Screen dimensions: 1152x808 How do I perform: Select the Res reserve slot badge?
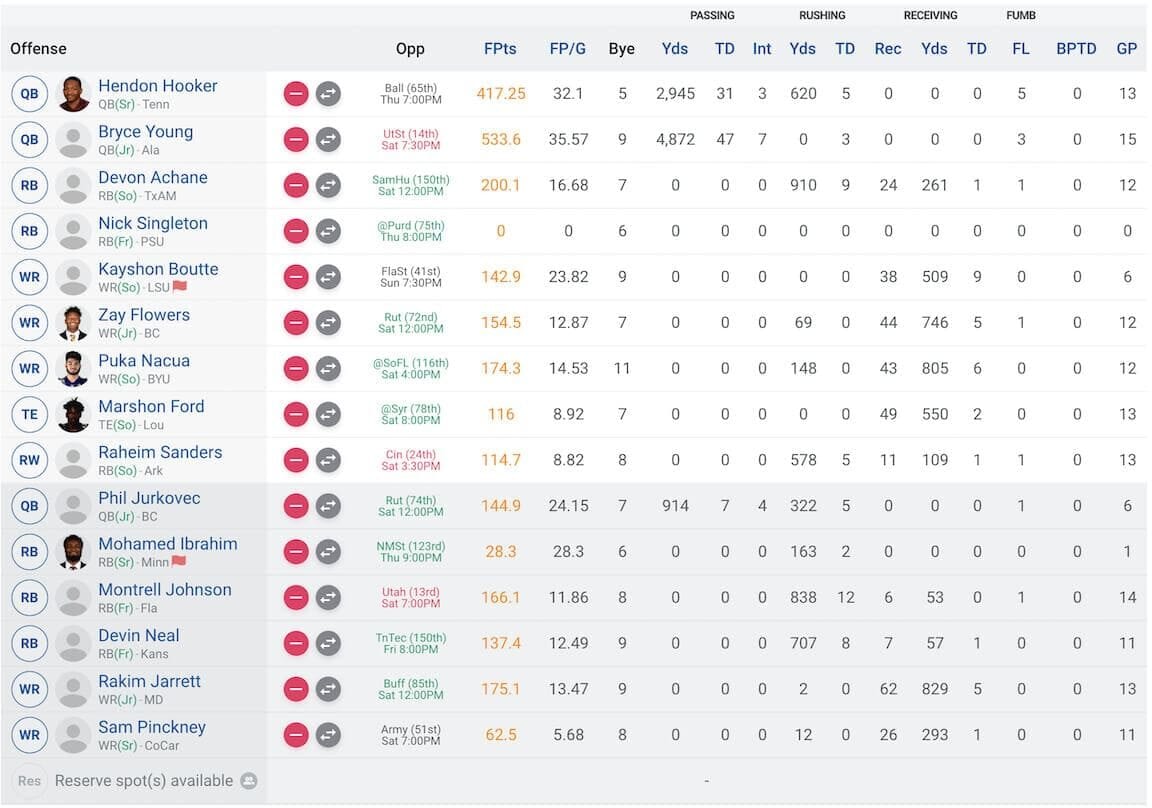pos(29,781)
